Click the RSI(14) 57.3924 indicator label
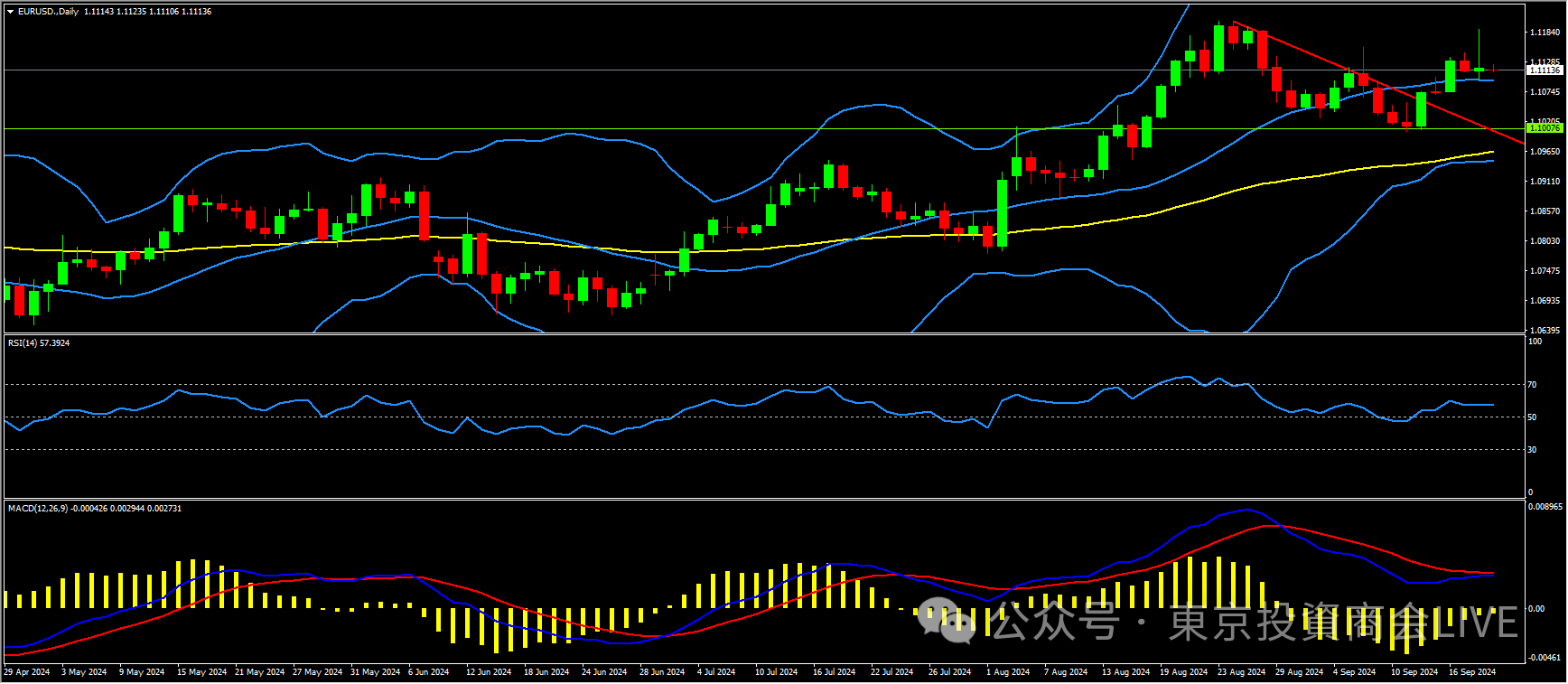This screenshot has height=684, width=1568. pyautogui.click(x=39, y=343)
